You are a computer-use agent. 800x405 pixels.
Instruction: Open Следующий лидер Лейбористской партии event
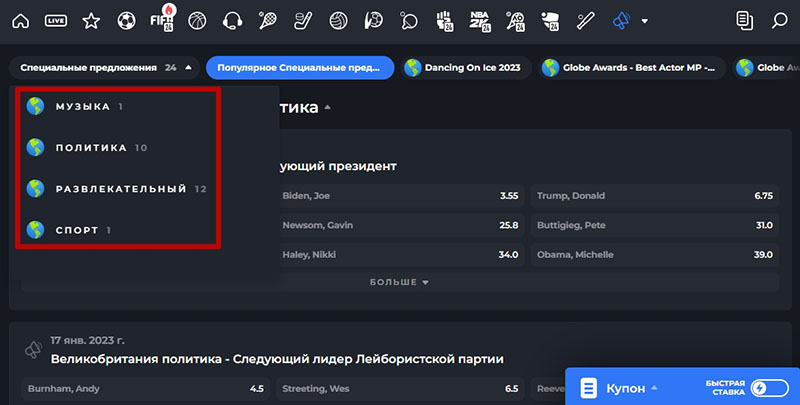click(x=277, y=359)
